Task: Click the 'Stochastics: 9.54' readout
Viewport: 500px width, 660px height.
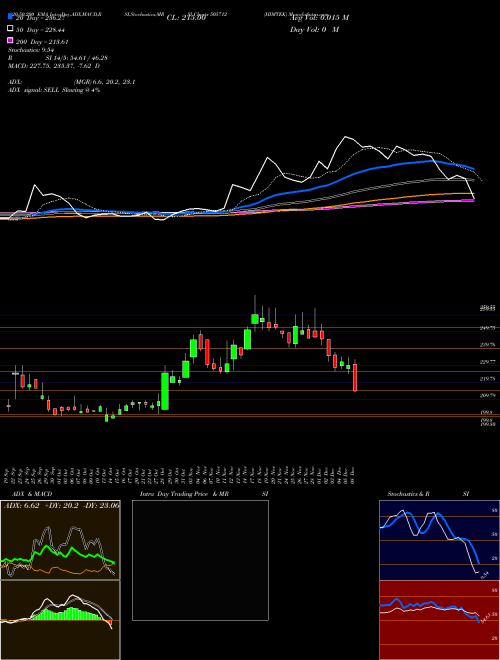Action: (x=31, y=50)
